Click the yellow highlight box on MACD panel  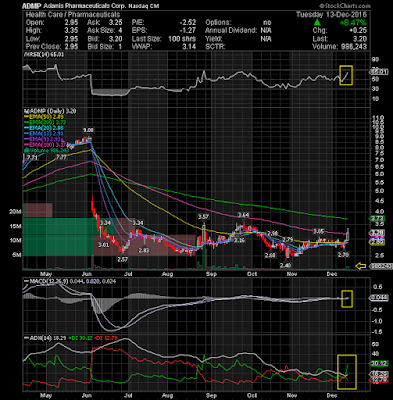(347, 298)
